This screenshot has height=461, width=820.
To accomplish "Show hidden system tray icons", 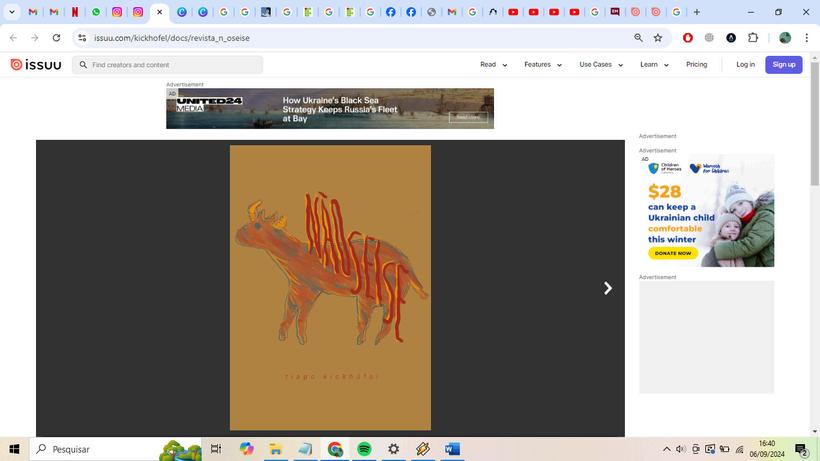I will [666, 449].
